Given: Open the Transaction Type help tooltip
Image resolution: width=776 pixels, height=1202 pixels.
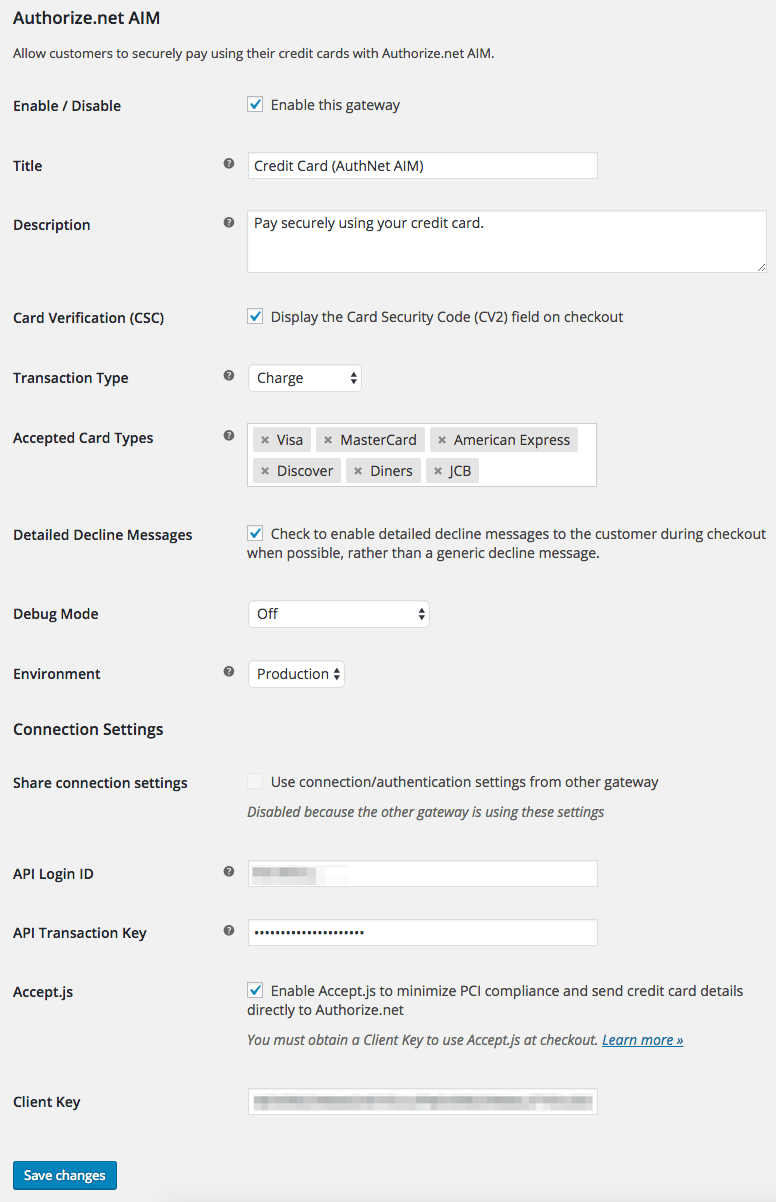Looking at the screenshot, I should (229, 376).
